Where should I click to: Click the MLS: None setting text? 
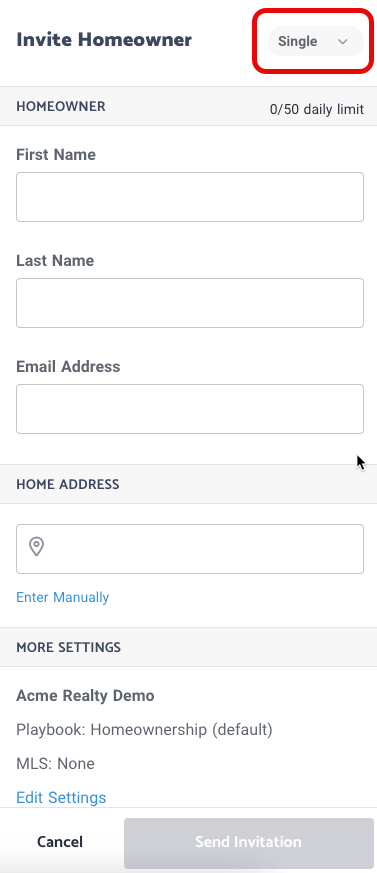tap(55, 763)
